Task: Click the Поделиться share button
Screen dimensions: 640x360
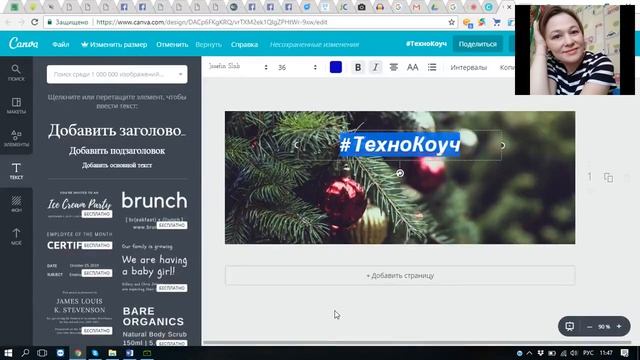Action: (478, 44)
